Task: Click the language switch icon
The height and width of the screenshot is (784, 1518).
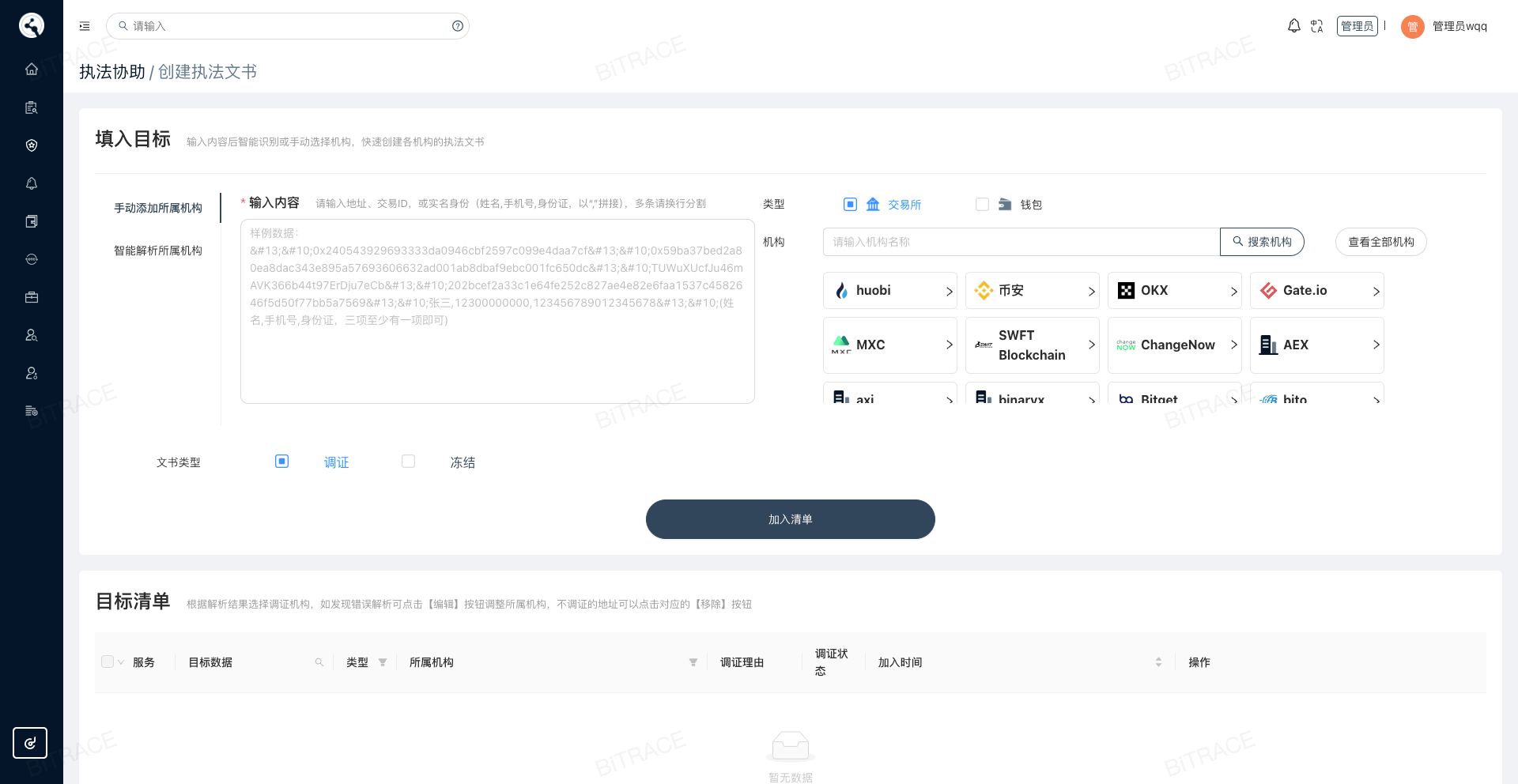Action: 1316,26
